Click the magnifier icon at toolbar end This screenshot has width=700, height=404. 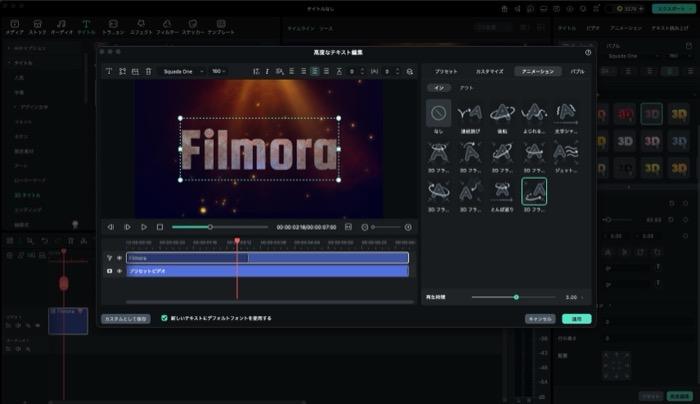click(409, 71)
